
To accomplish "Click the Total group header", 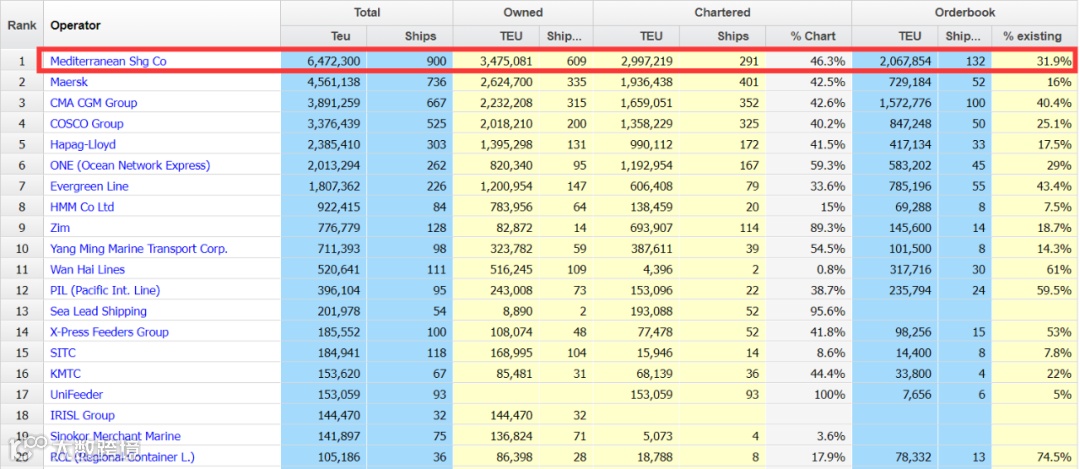I will coord(367,12).
